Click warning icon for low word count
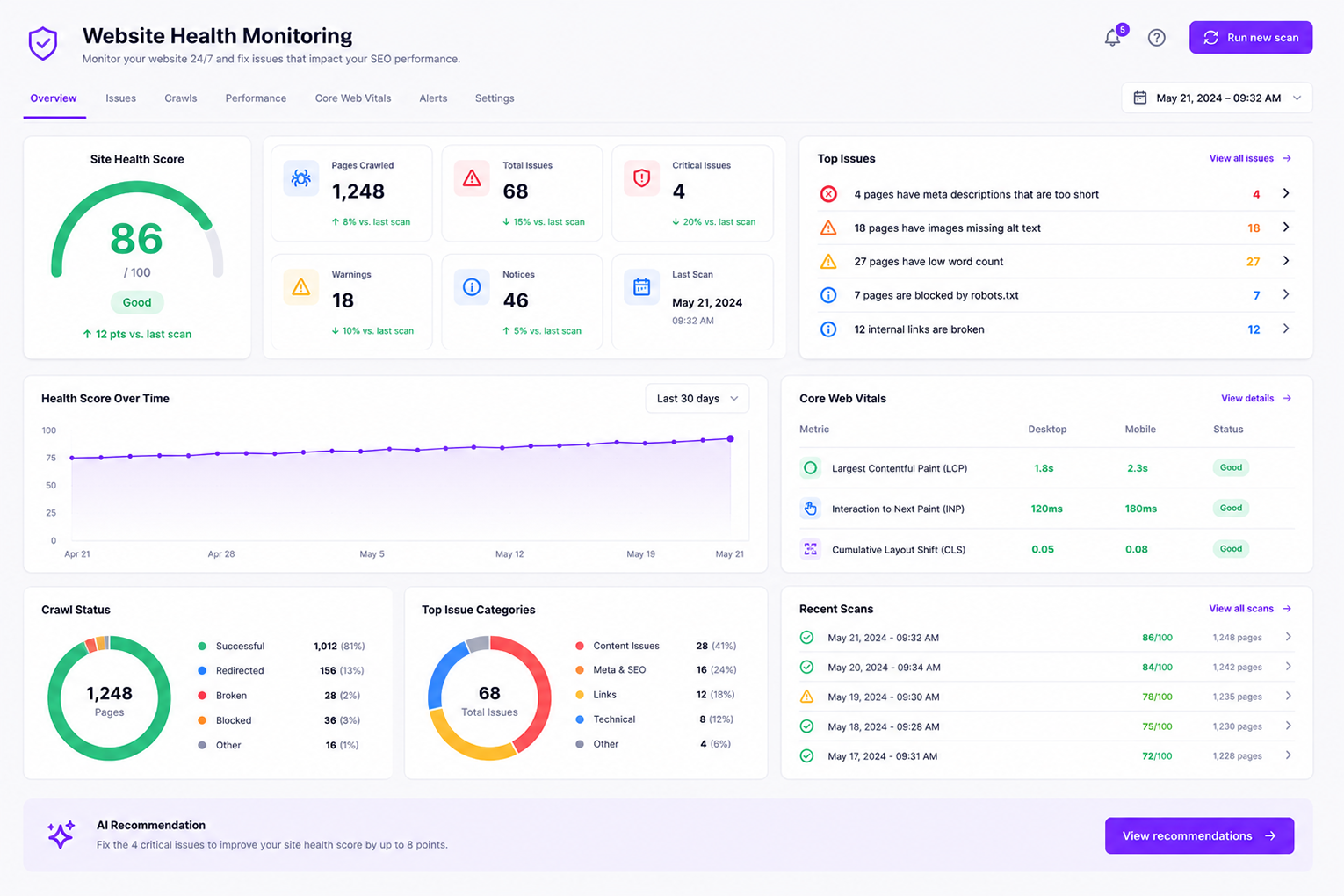 [x=828, y=262]
